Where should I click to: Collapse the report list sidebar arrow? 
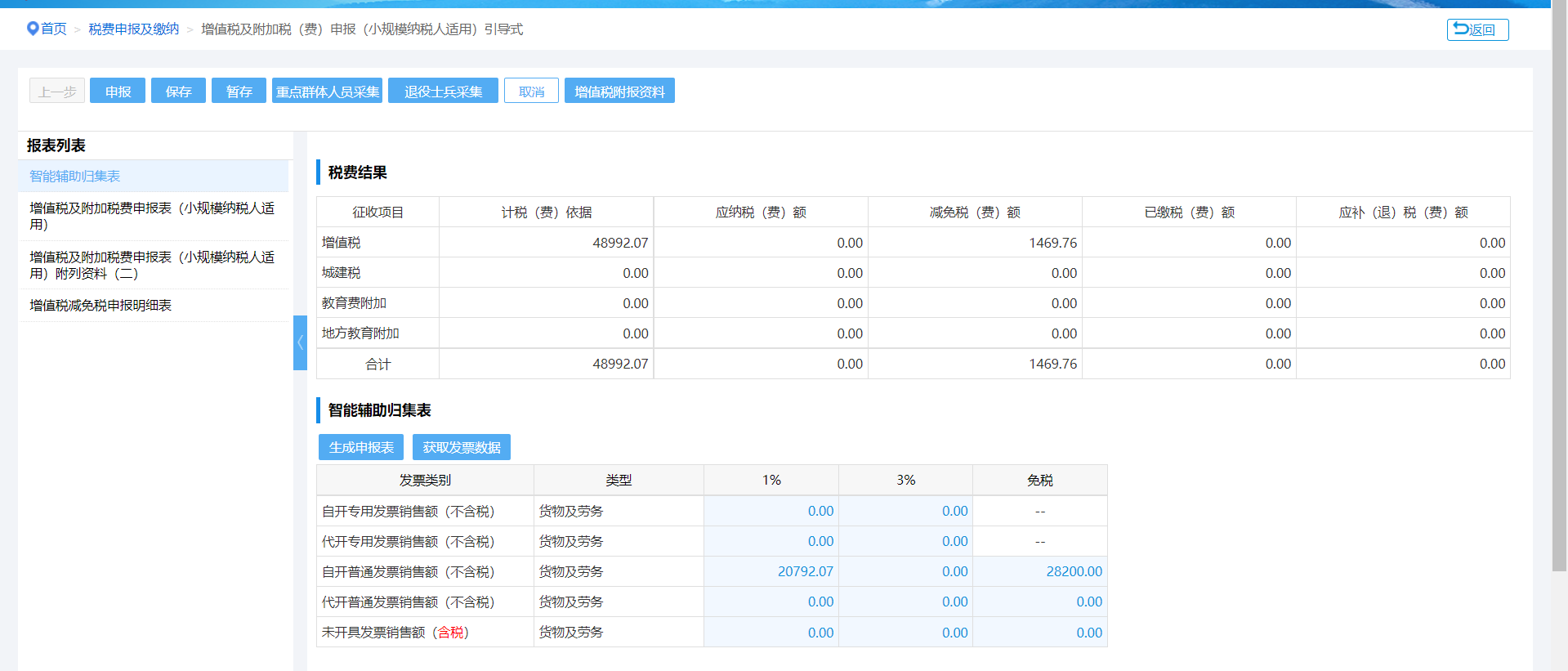(x=300, y=342)
